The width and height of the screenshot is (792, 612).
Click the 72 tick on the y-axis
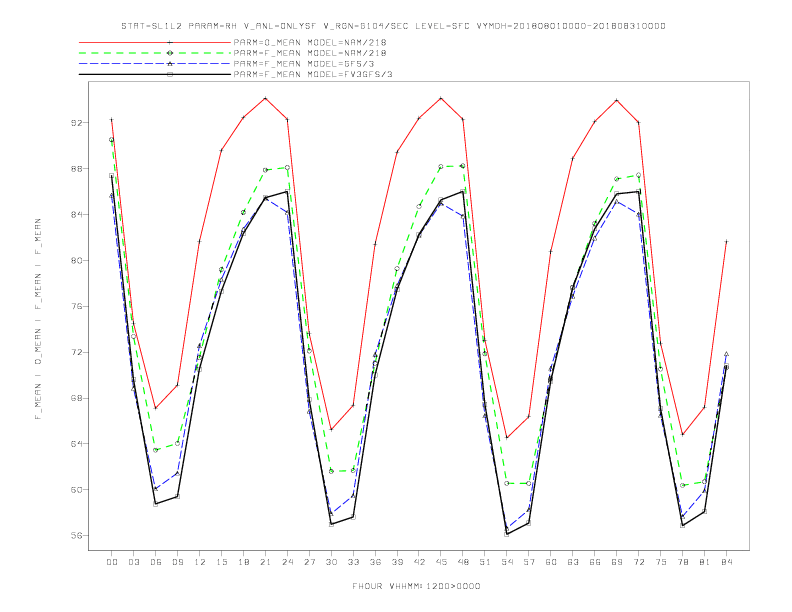pos(75,352)
